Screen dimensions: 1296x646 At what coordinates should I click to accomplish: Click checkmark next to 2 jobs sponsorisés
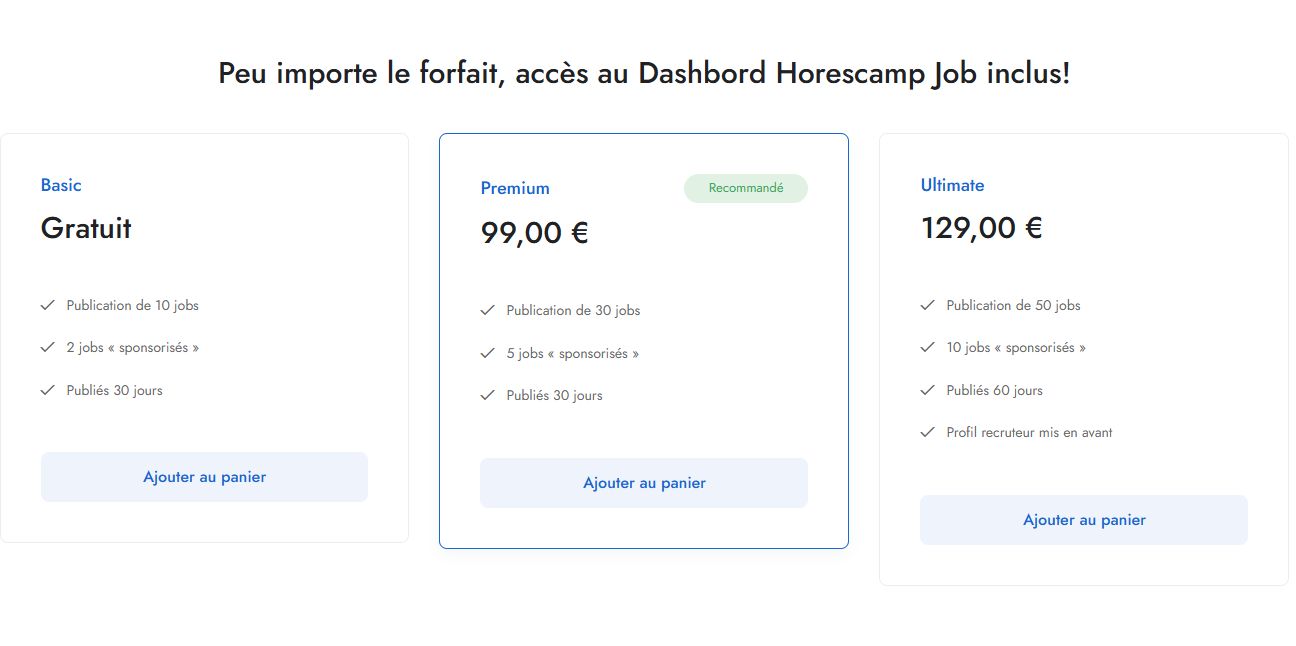[x=47, y=347]
